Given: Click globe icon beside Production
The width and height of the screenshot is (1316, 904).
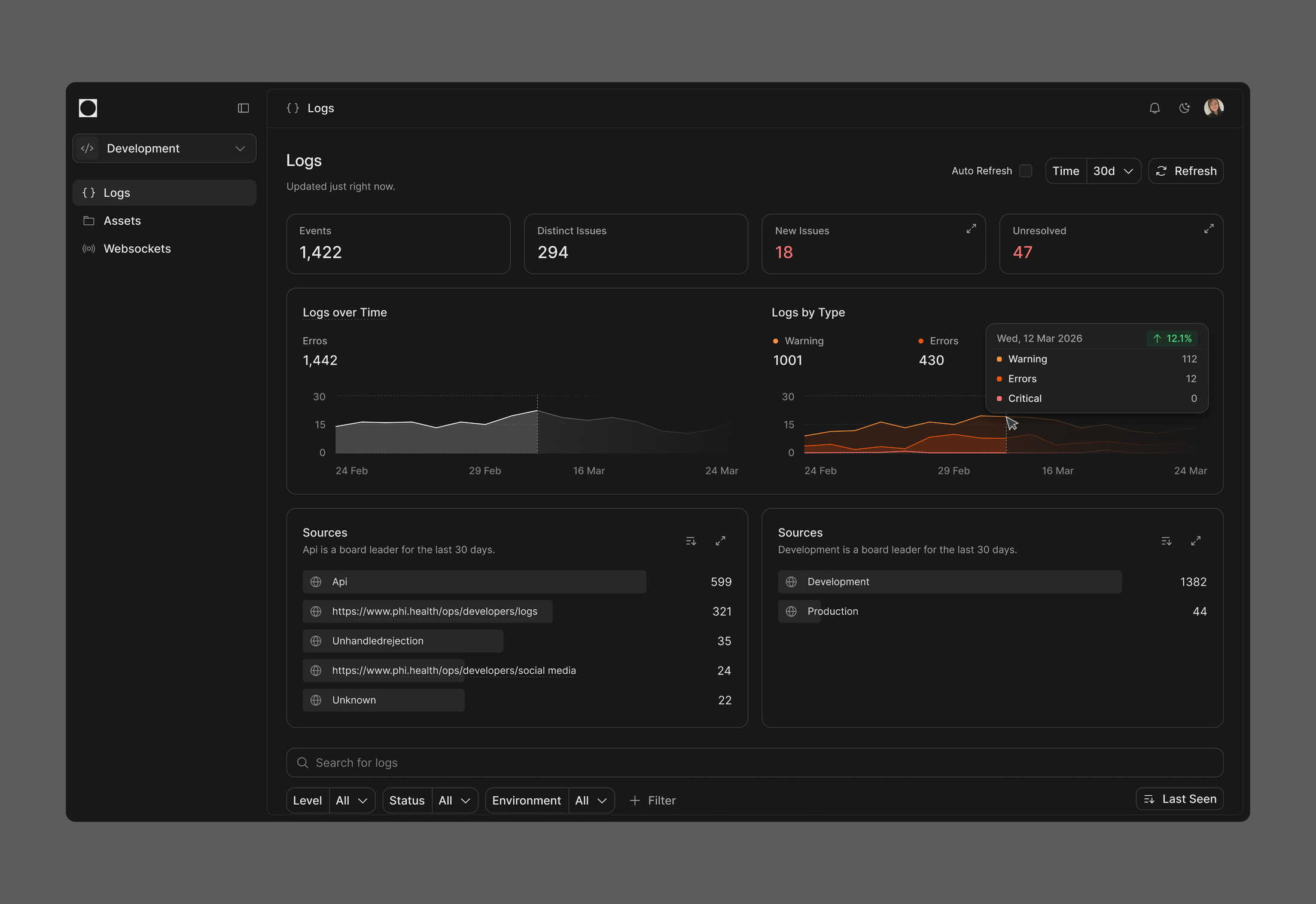Looking at the screenshot, I should click(791, 612).
